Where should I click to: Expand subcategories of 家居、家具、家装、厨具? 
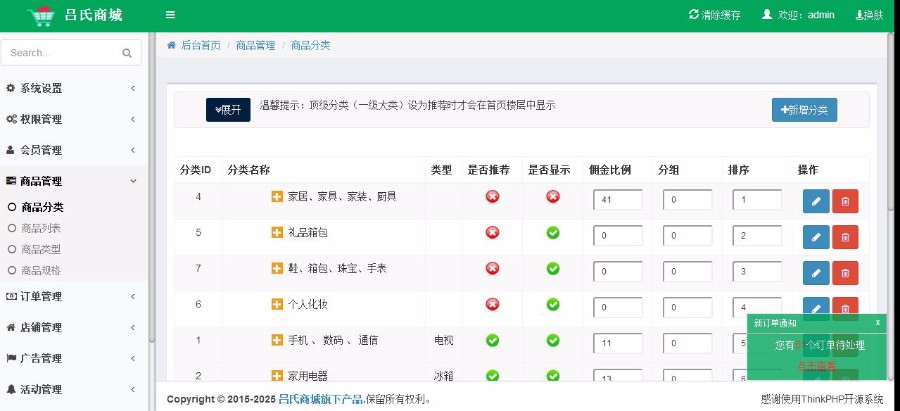pyautogui.click(x=277, y=197)
